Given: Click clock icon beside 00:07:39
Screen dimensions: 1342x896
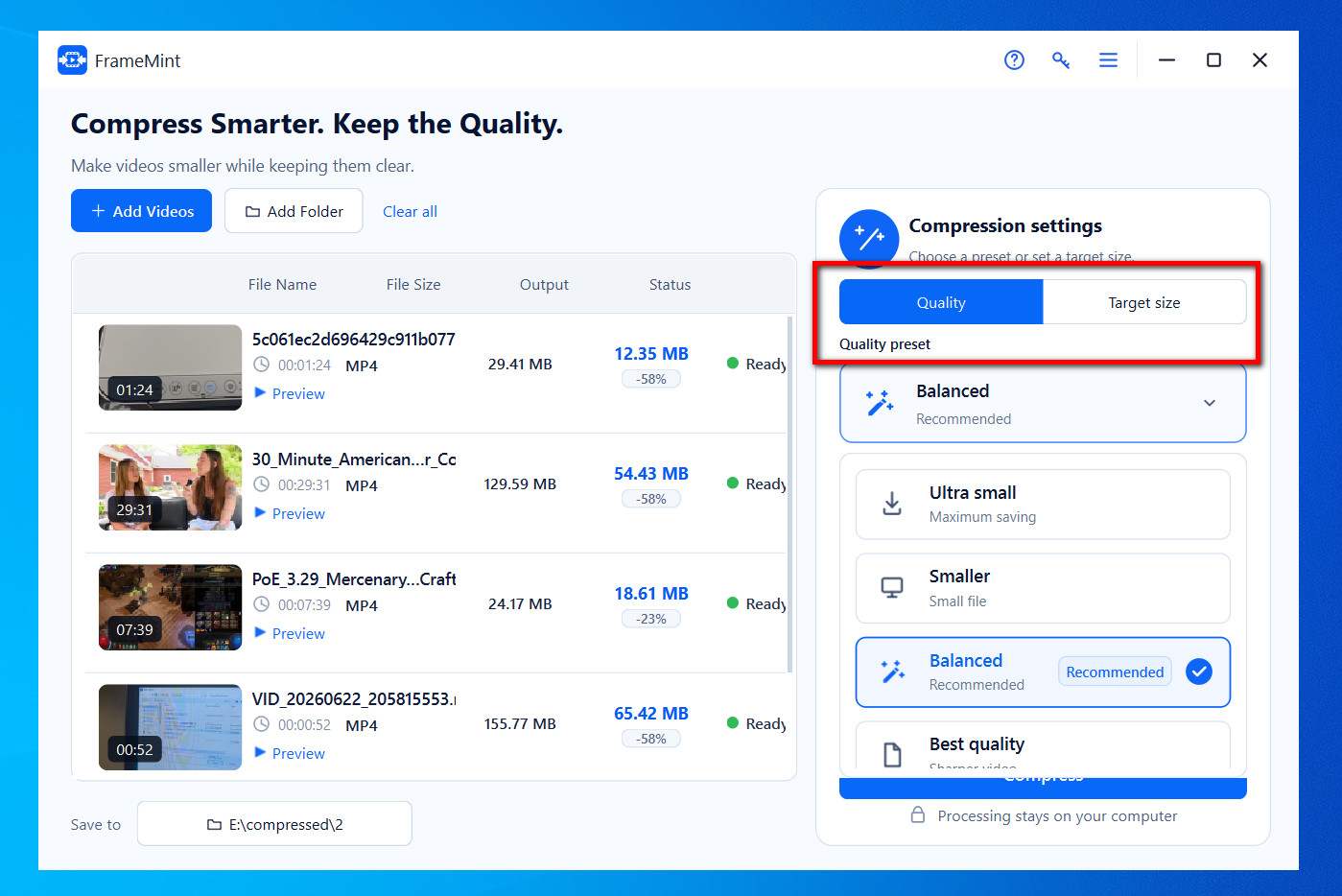Looking at the screenshot, I should [261, 604].
